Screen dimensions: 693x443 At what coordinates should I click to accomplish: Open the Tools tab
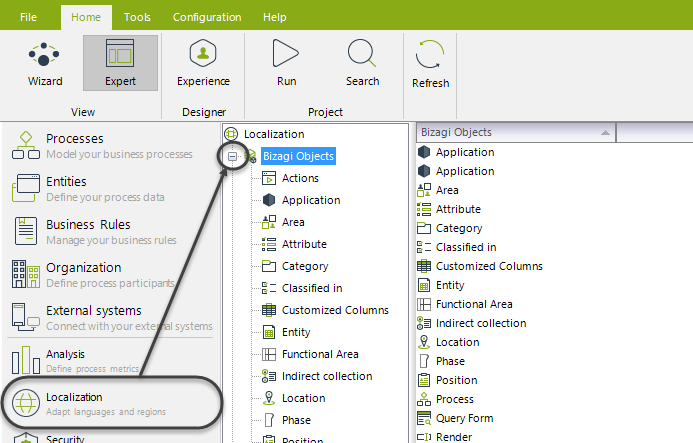[x=137, y=17]
